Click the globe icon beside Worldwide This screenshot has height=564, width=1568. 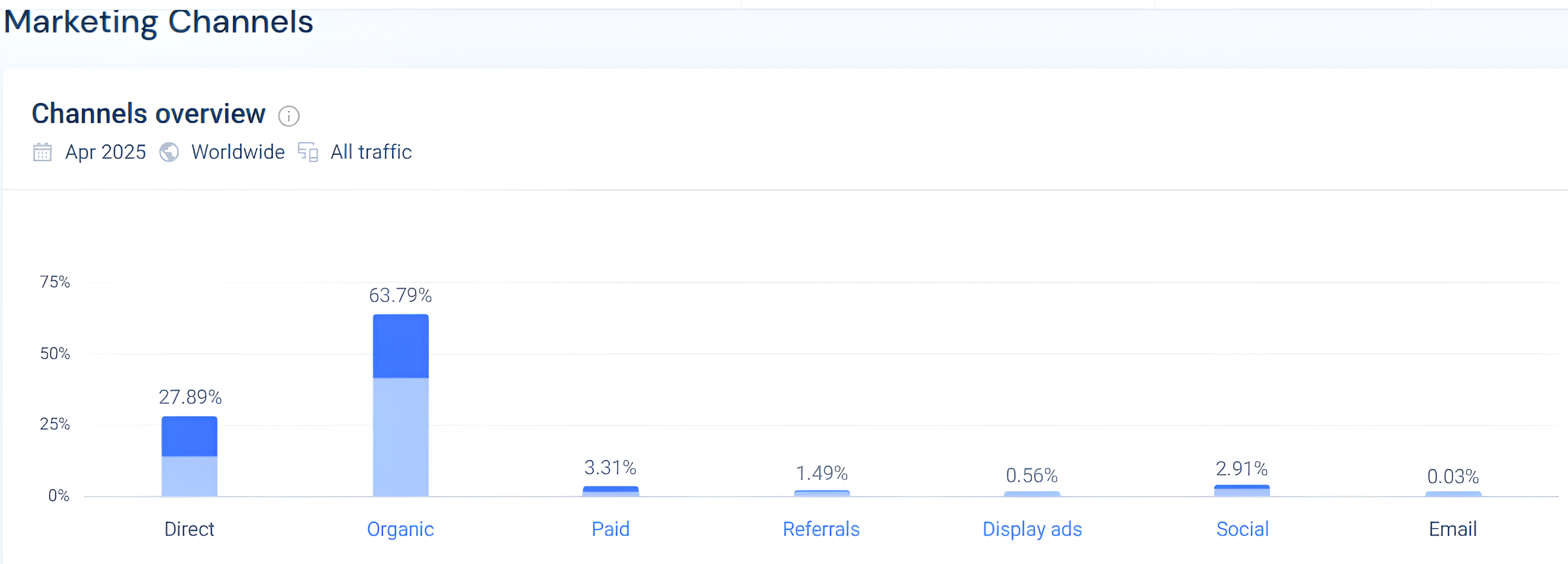[x=169, y=152]
